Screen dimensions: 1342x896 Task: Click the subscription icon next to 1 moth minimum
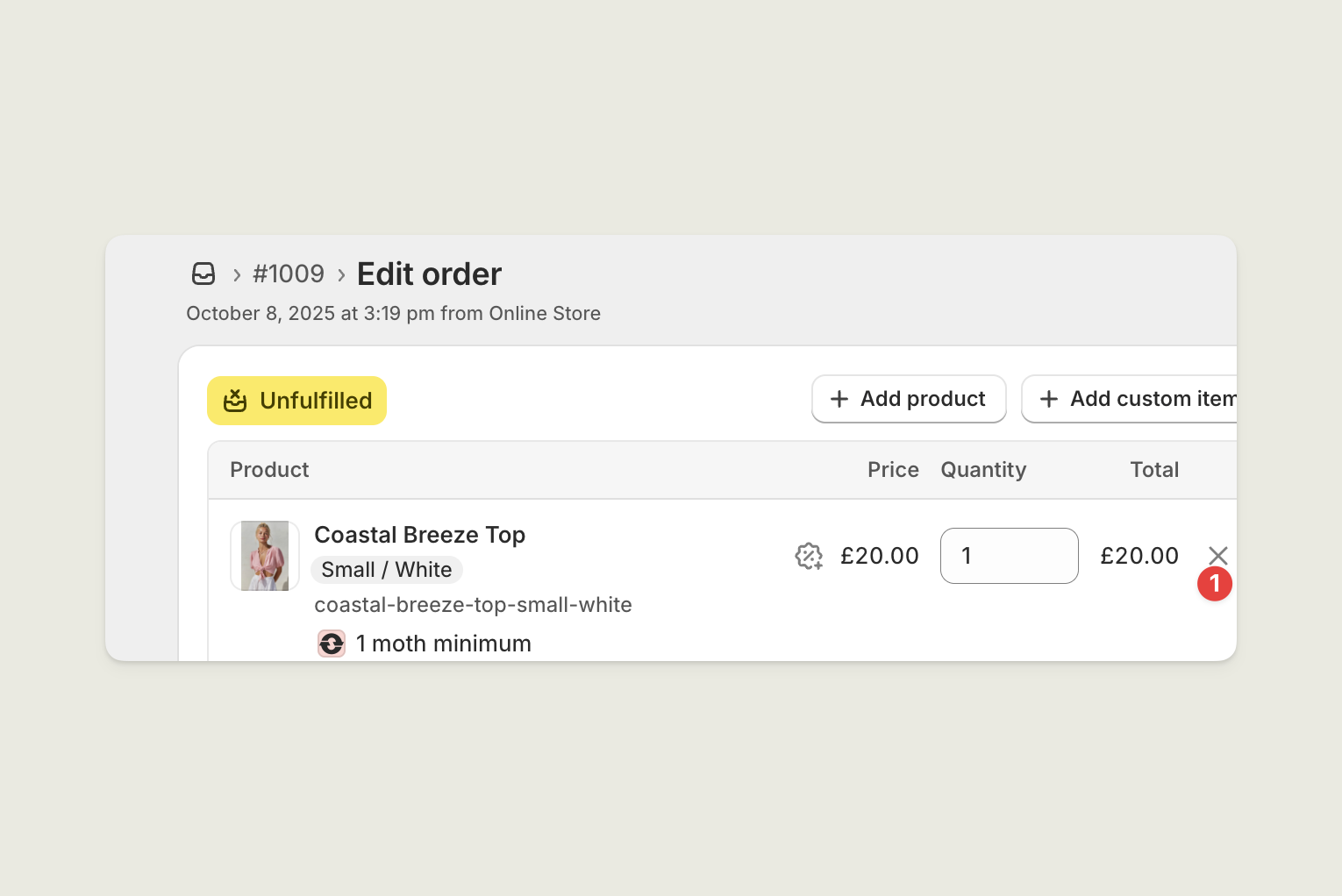pyautogui.click(x=332, y=644)
